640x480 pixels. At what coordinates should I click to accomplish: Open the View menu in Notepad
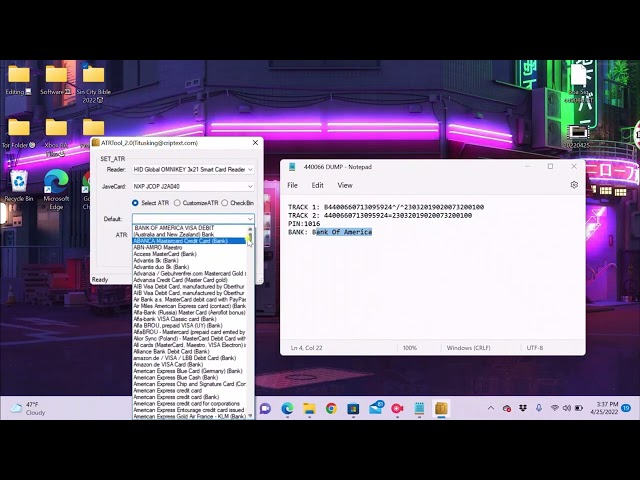pos(345,185)
